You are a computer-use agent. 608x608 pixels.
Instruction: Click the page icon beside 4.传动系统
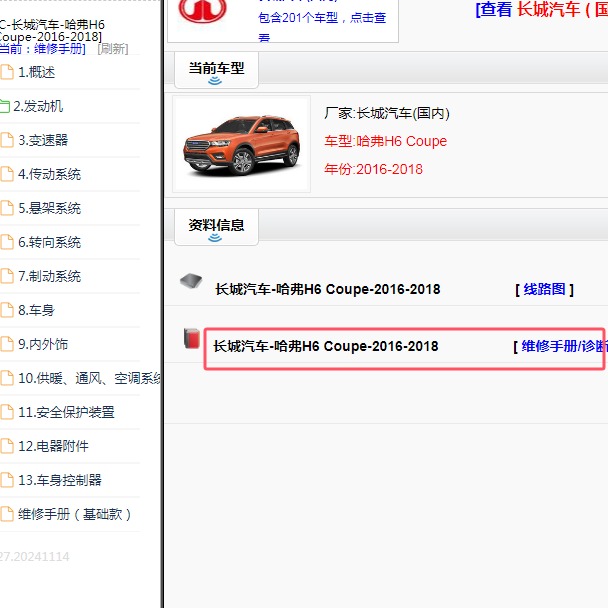tap(7, 174)
